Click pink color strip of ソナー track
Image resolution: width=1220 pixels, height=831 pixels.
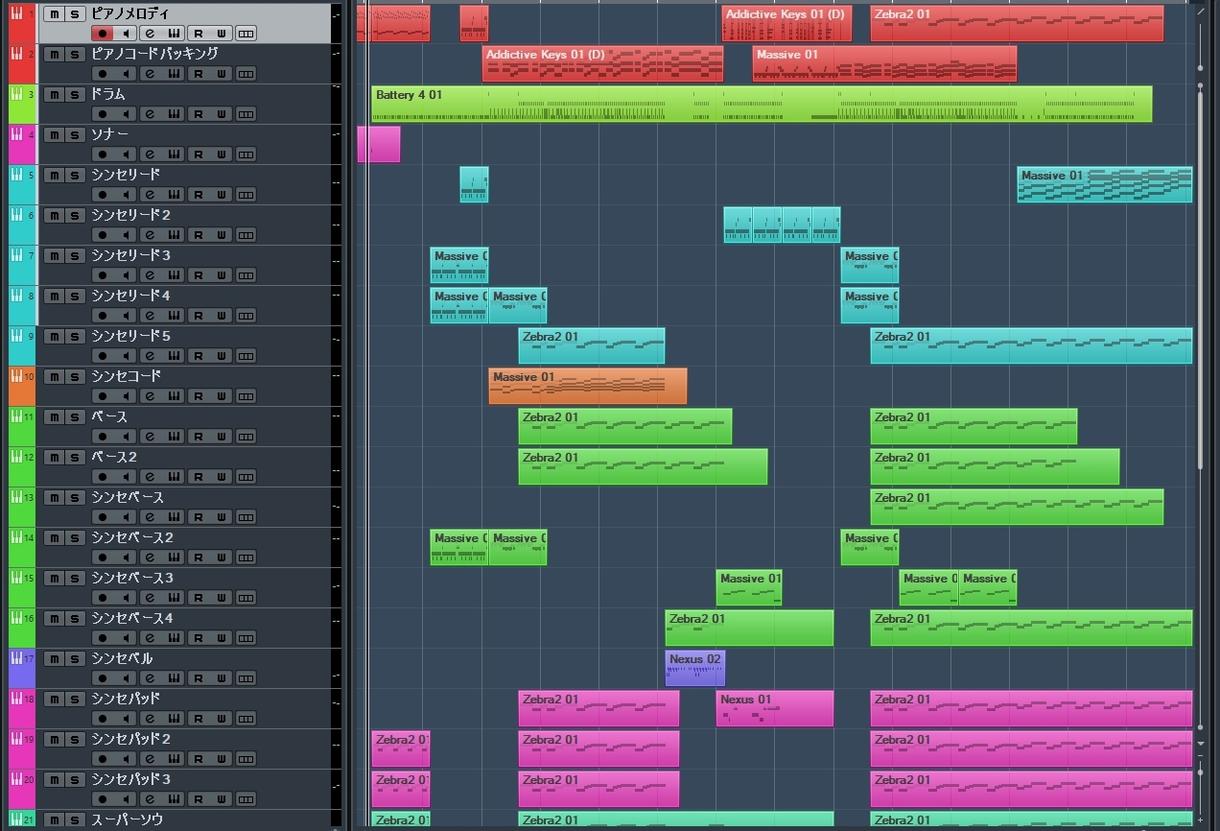tap(22, 144)
